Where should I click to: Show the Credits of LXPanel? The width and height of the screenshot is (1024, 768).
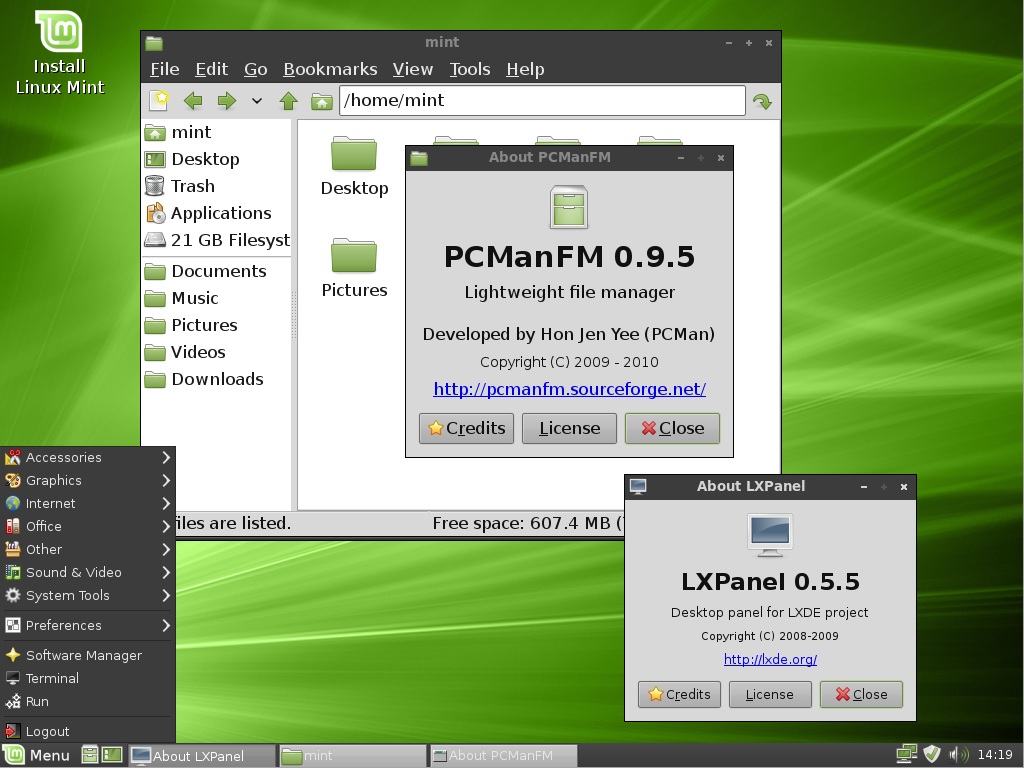pyautogui.click(x=679, y=694)
